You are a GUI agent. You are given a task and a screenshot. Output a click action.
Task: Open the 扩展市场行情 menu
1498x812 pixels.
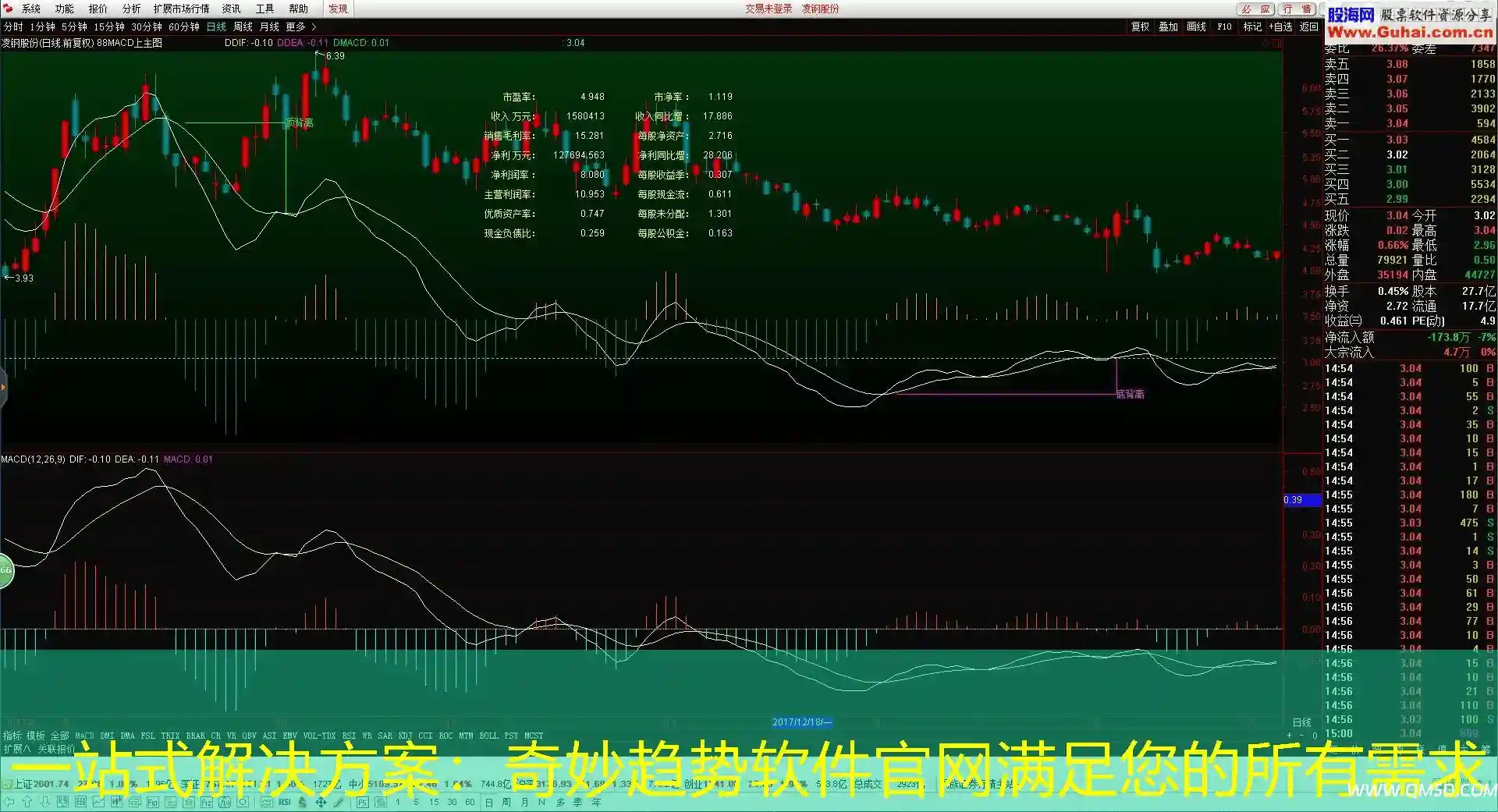click(x=181, y=9)
